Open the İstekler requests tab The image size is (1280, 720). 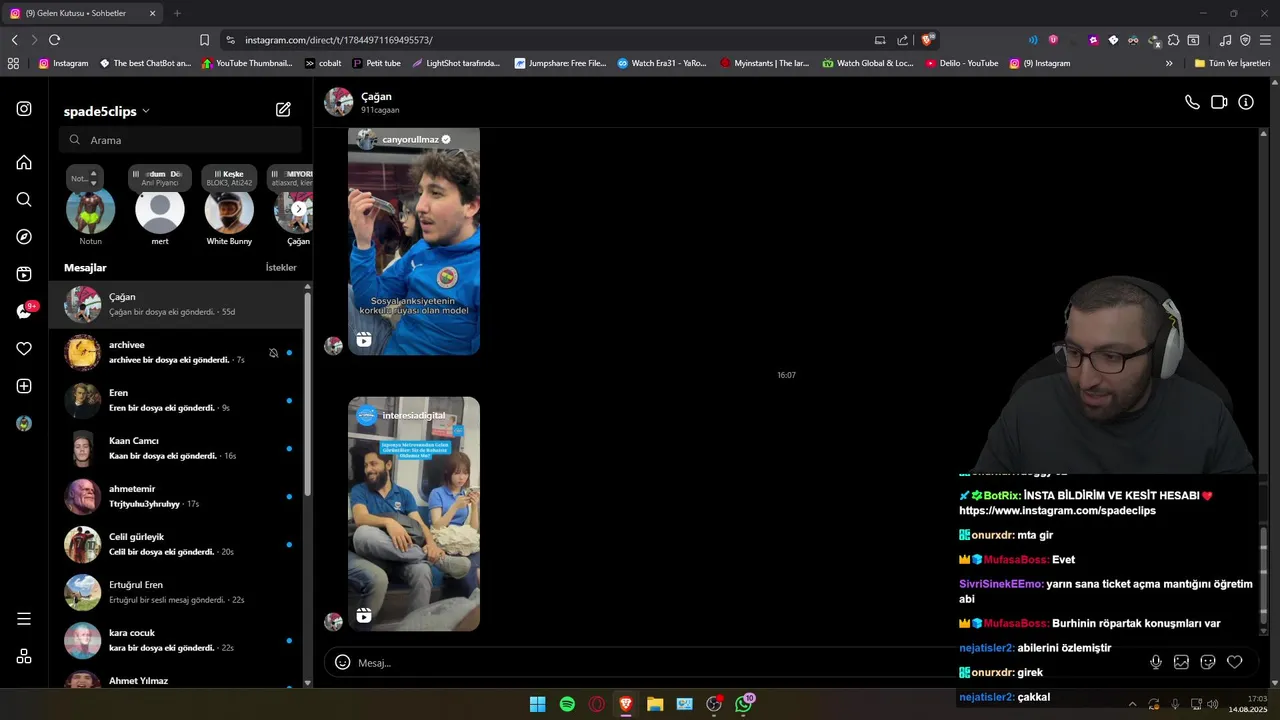[281, 268]
